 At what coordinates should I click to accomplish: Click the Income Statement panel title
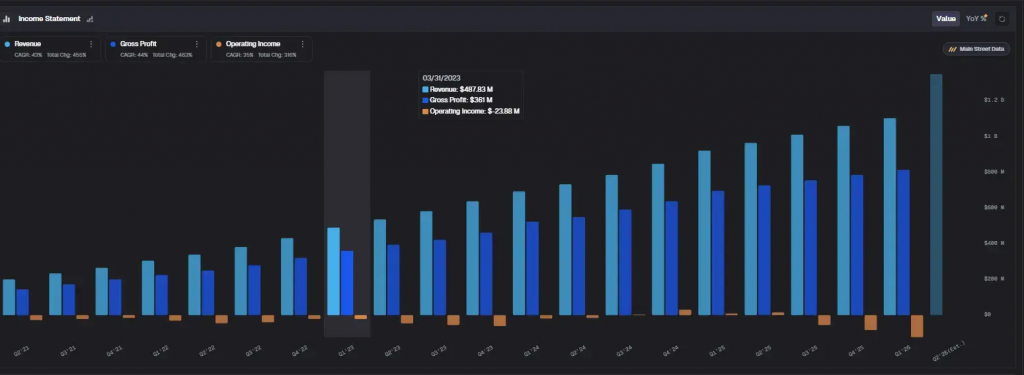(x=49, y=19)
